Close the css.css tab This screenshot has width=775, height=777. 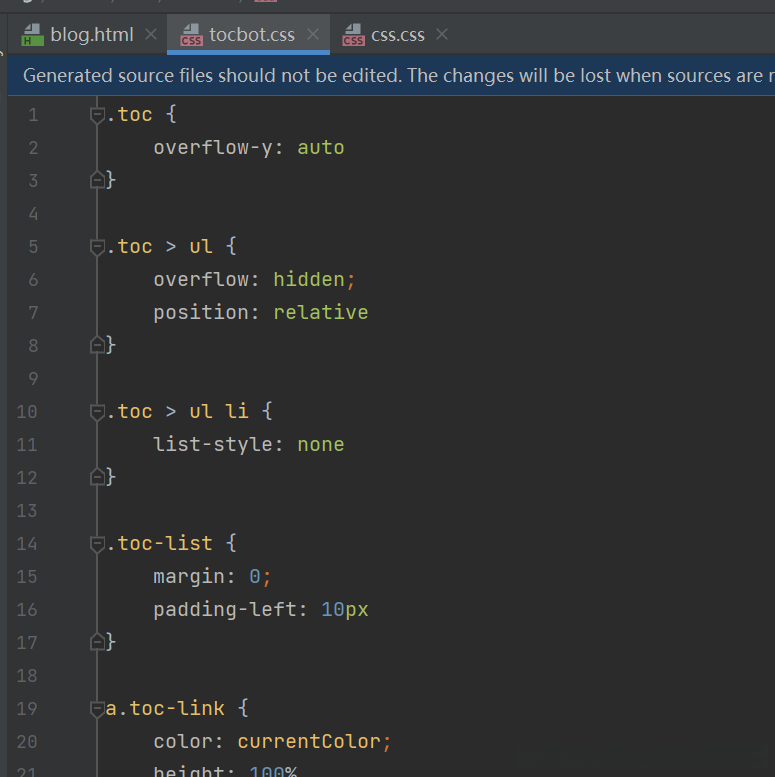coord(442,35)
